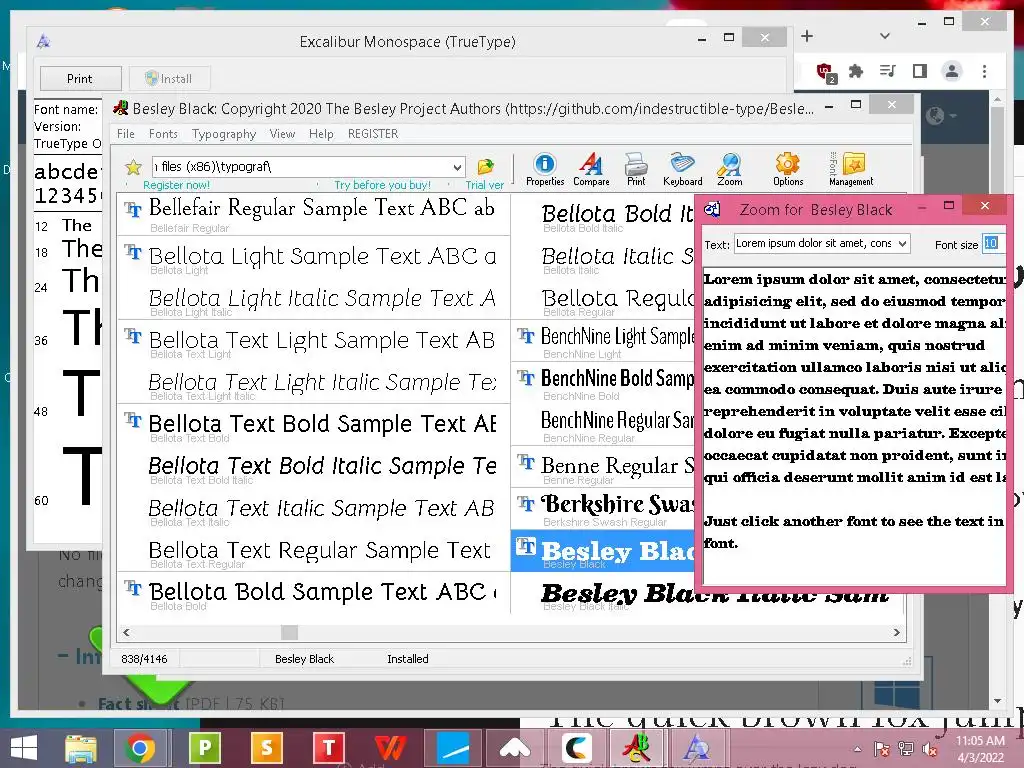The image size is (1024, 768).
Task: Open Chrome profile avatar
Action: pos(952,71)
